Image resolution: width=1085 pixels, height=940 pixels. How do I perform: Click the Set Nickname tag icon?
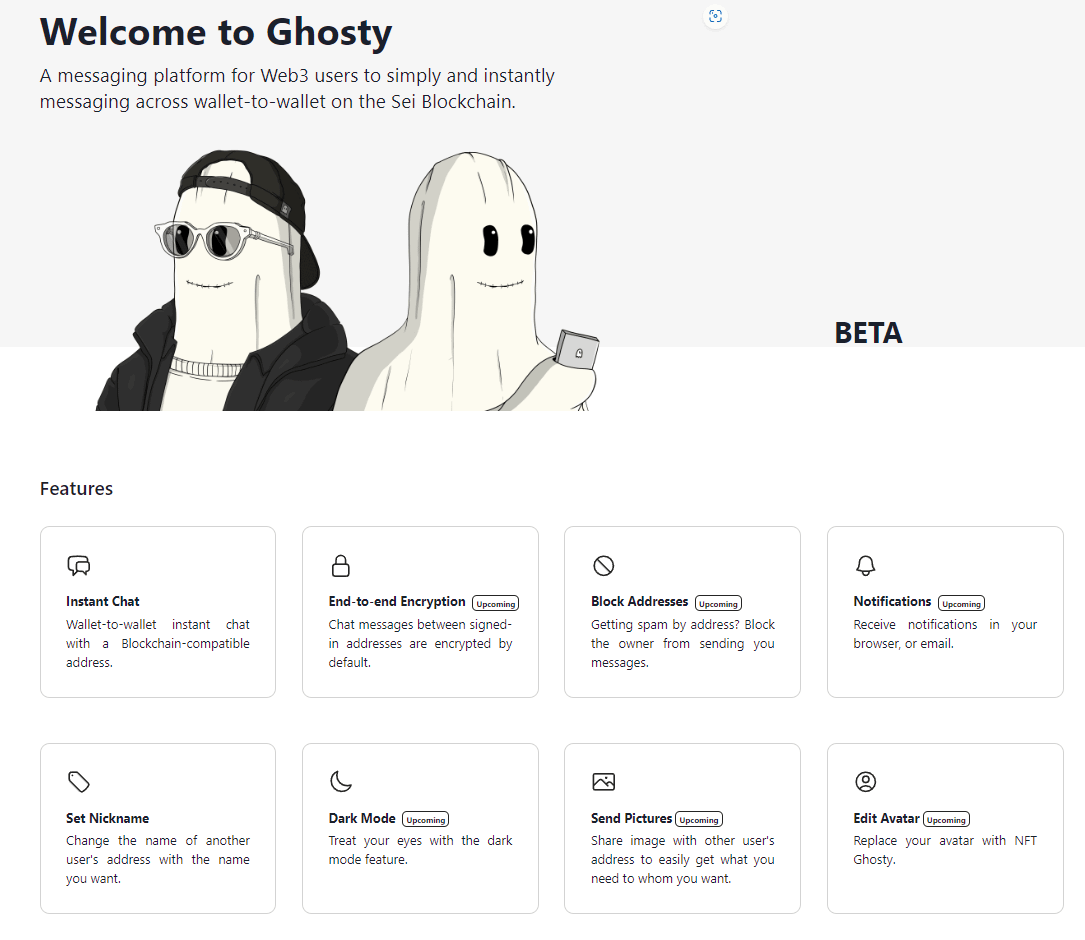(x=79, y=781)
